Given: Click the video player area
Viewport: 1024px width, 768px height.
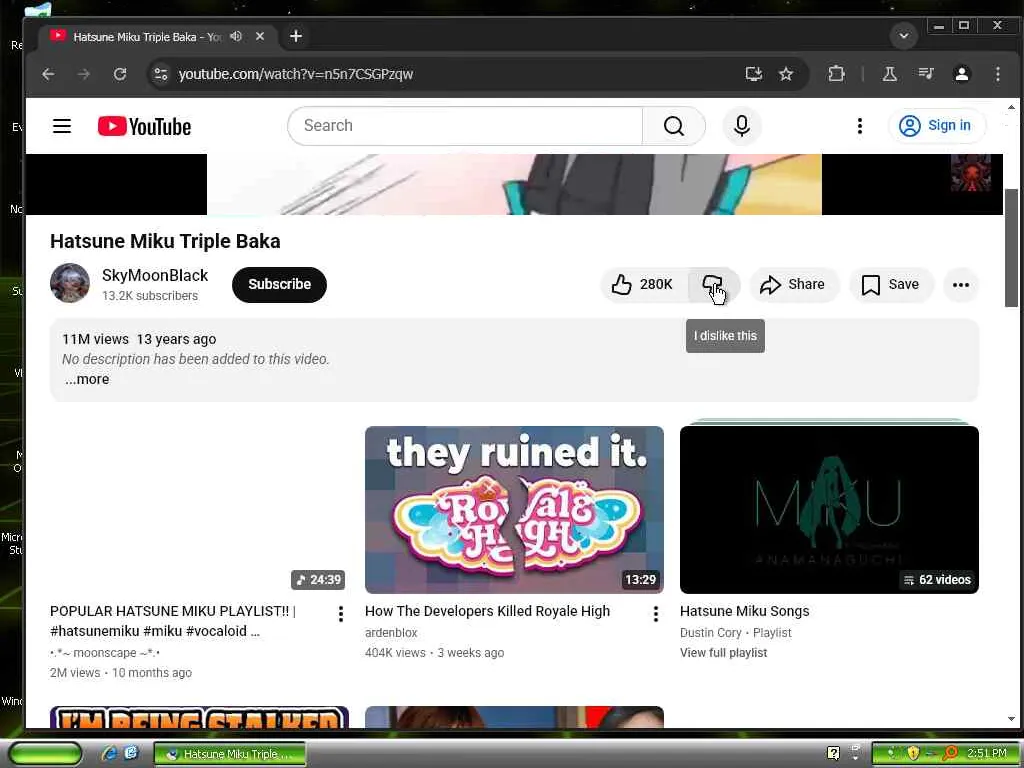Looking at the screenshot, I should (x=514, y=184).
